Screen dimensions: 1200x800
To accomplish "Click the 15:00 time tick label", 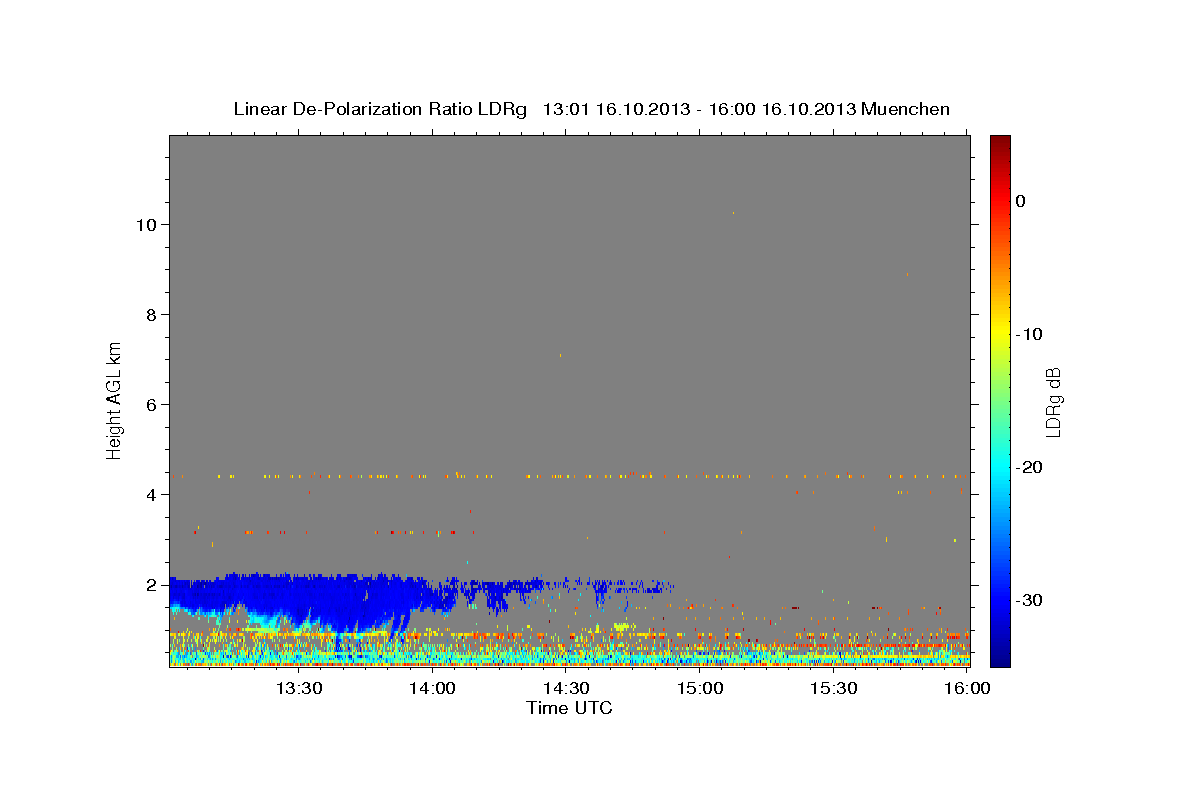I will (x=700, y=688).
